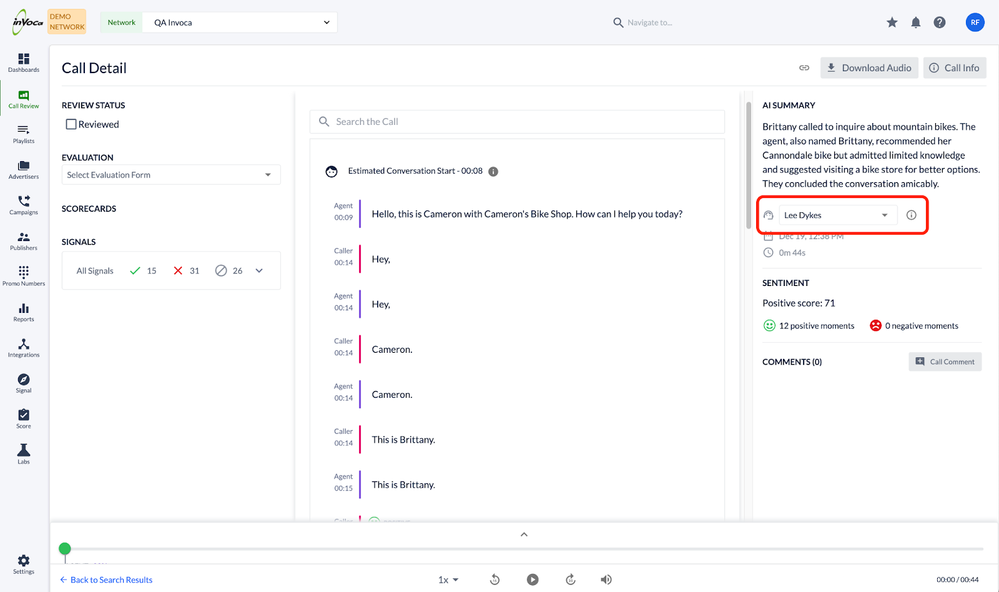Click the favorites star icon
The image size is (999, 592).
[x=892, y=22]
